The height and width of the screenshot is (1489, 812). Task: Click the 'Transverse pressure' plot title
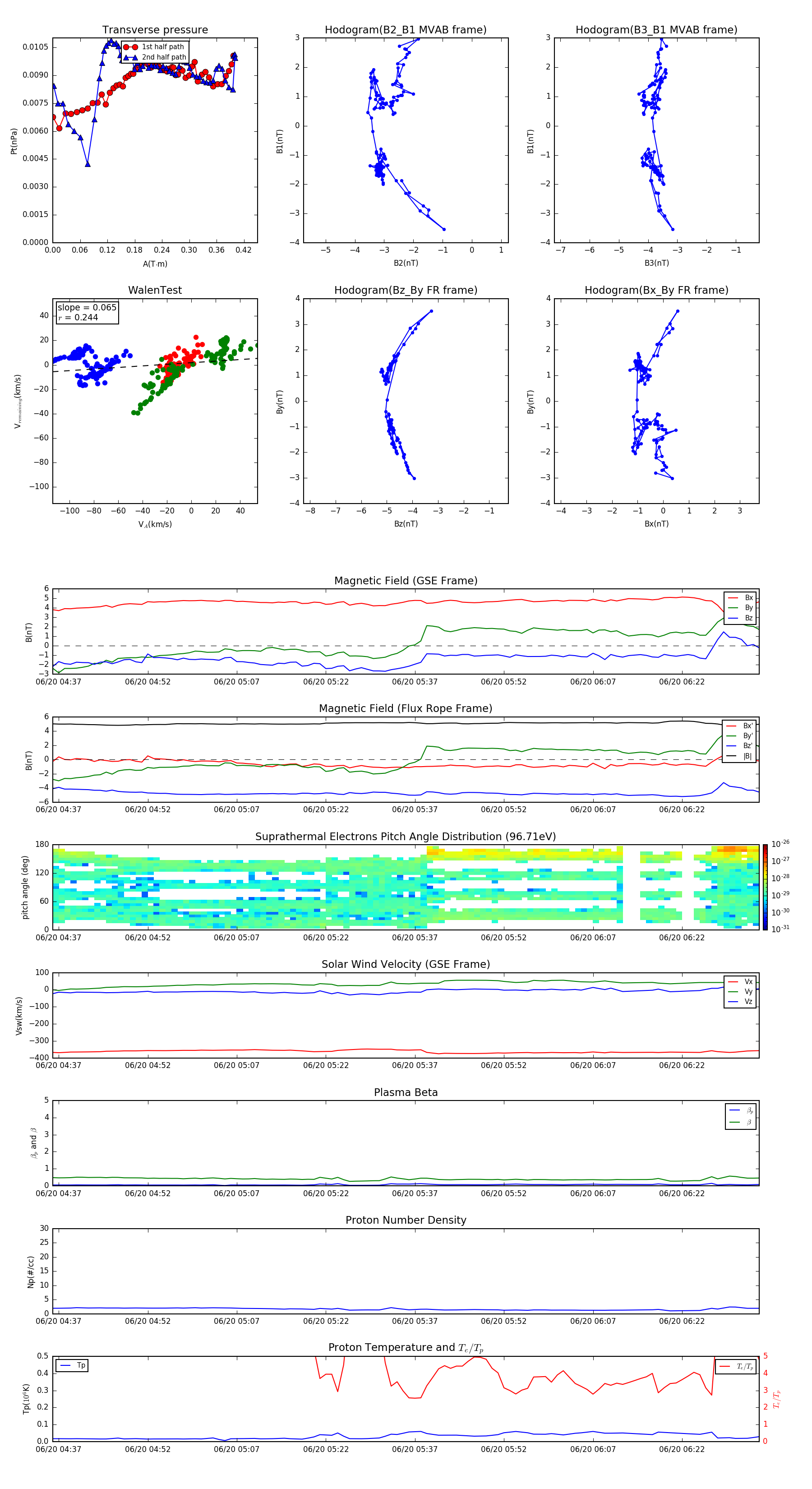[x=155, y=30]
